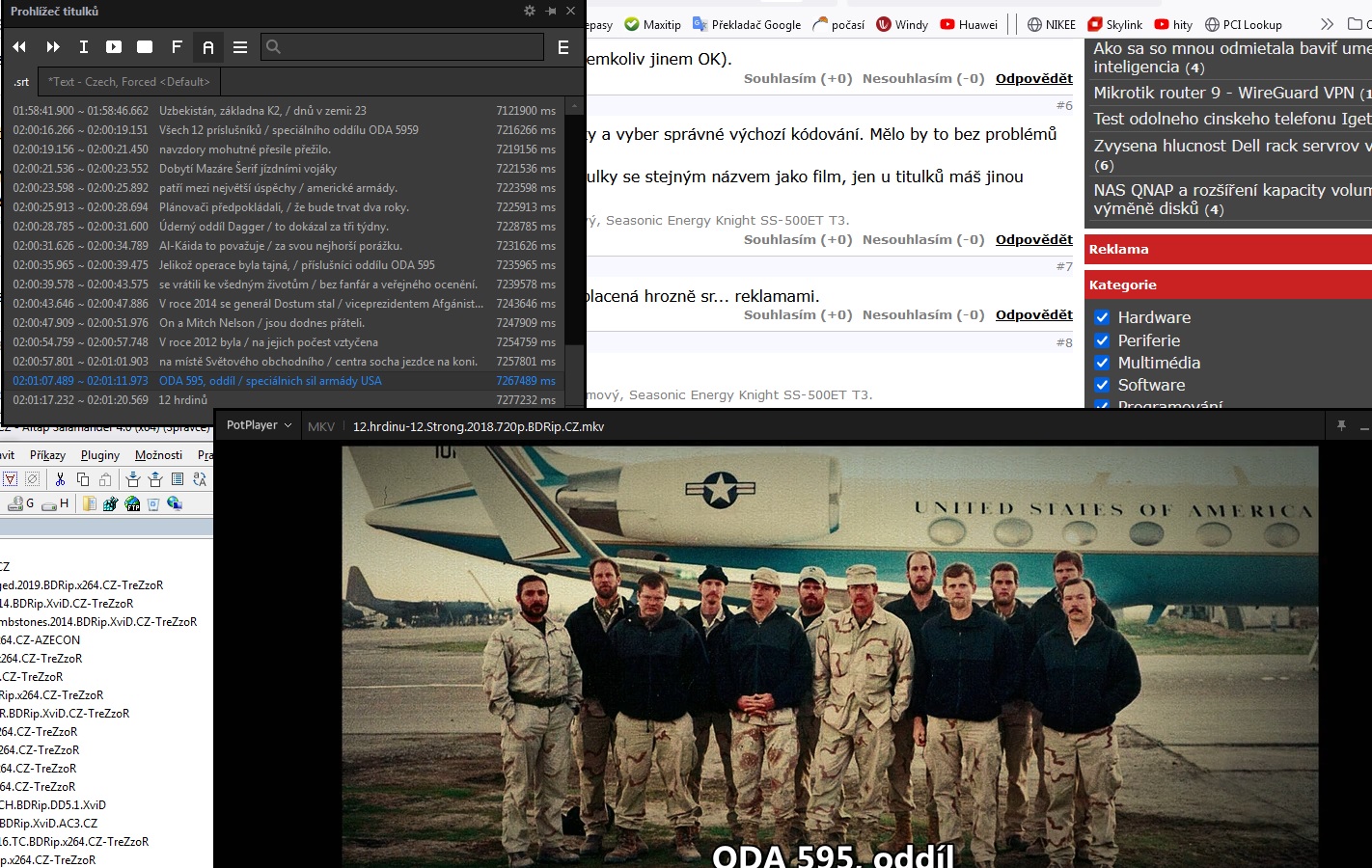
Task: Select subtitle row 'navzdory mohutné přesile přežilo.'
Action: pyautogui.click(x=285, y=149)
